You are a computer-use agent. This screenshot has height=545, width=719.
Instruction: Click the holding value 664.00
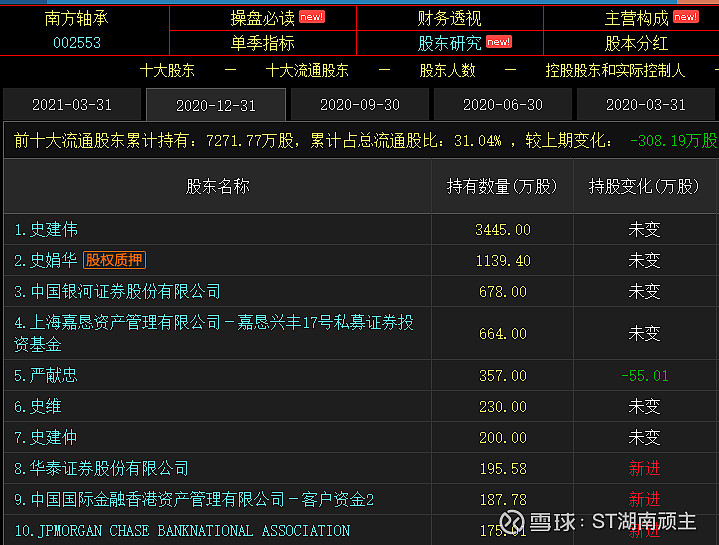503,334
